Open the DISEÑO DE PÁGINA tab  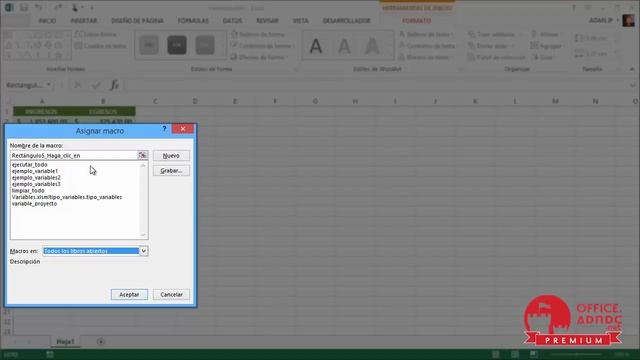pyautogui.click(x=138, y=20)
